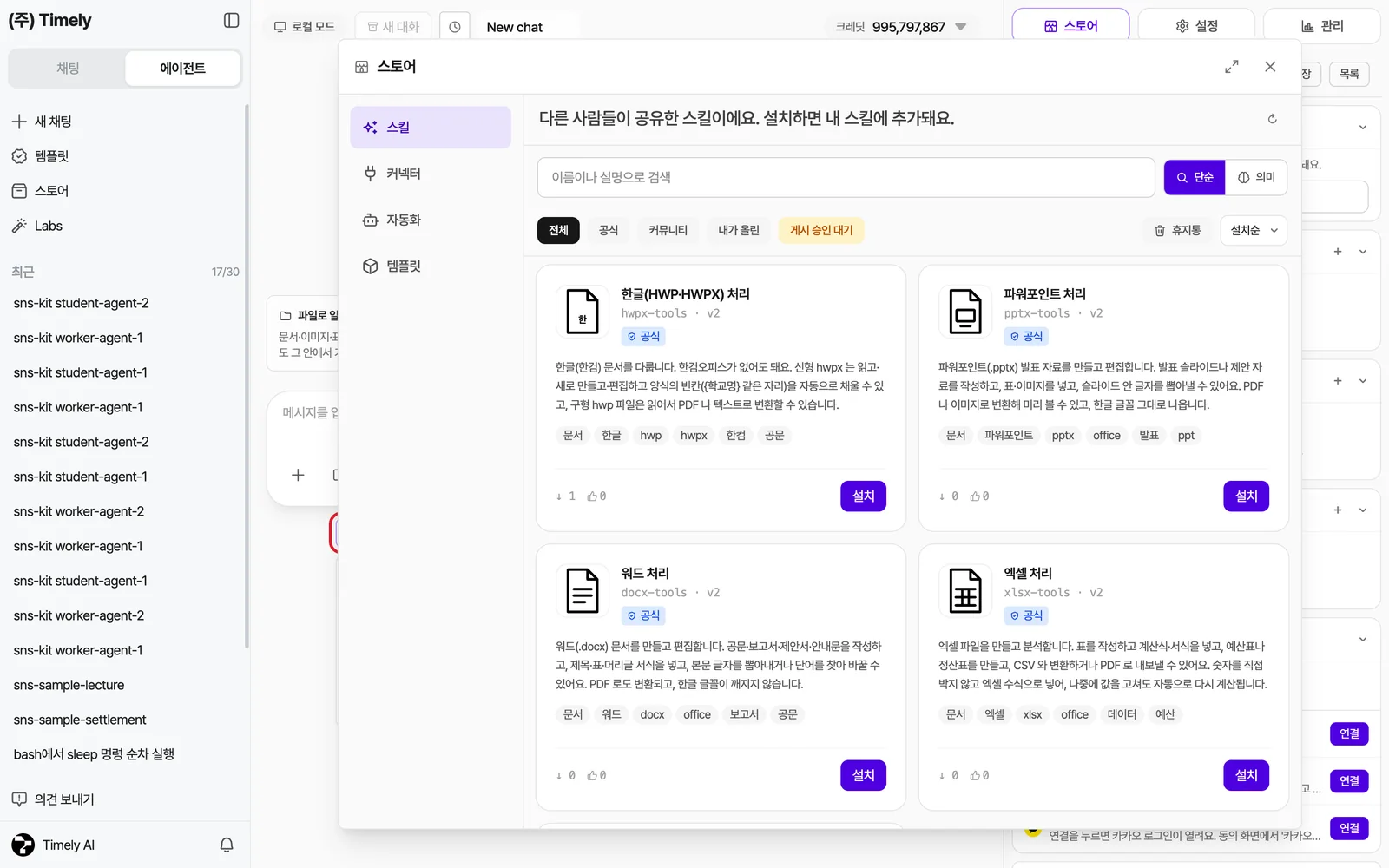Click the 목록 button
1389x868 pixels.
coord(1349,74)
